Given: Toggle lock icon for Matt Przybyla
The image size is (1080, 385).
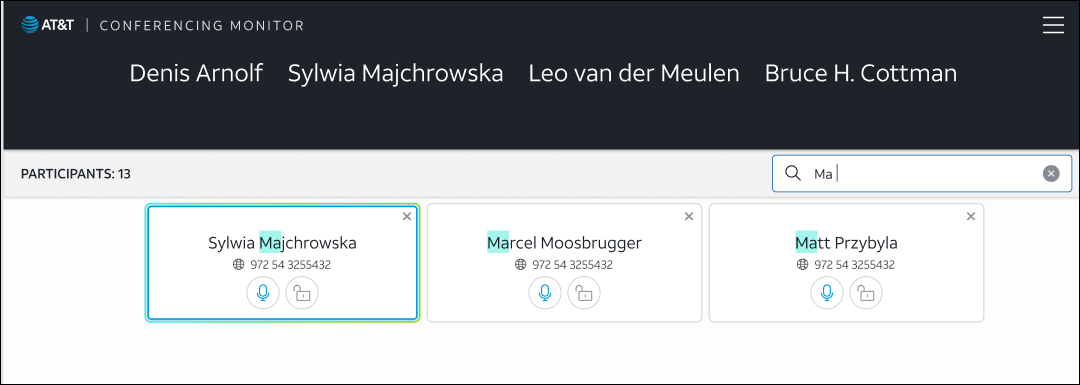Looking at the screenshot, I should pos(866,293).
